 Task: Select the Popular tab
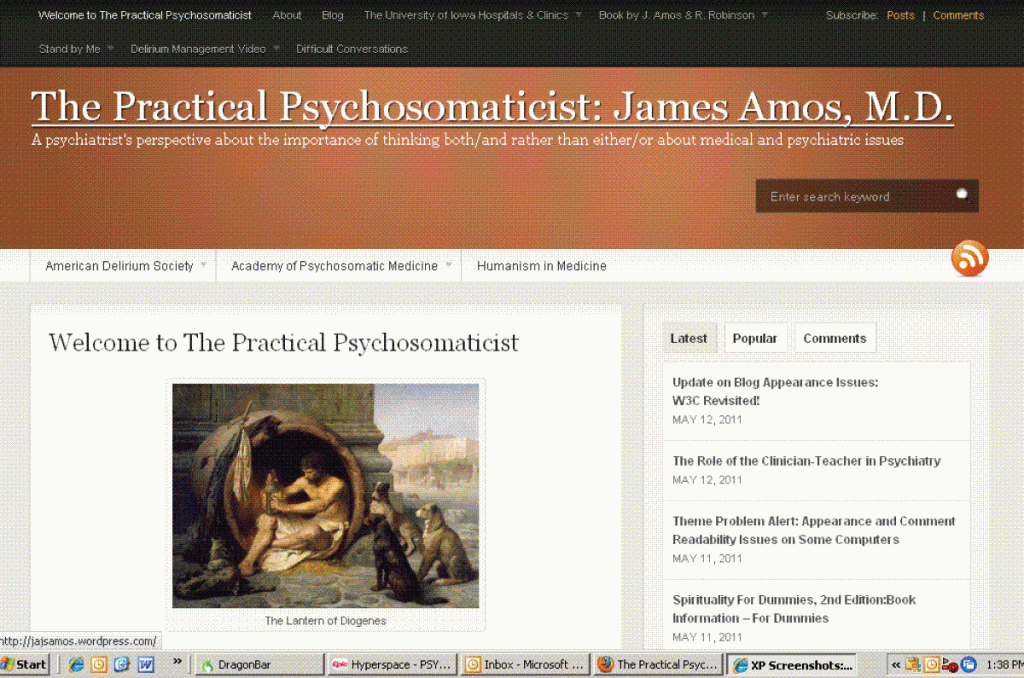coord(755,338)
